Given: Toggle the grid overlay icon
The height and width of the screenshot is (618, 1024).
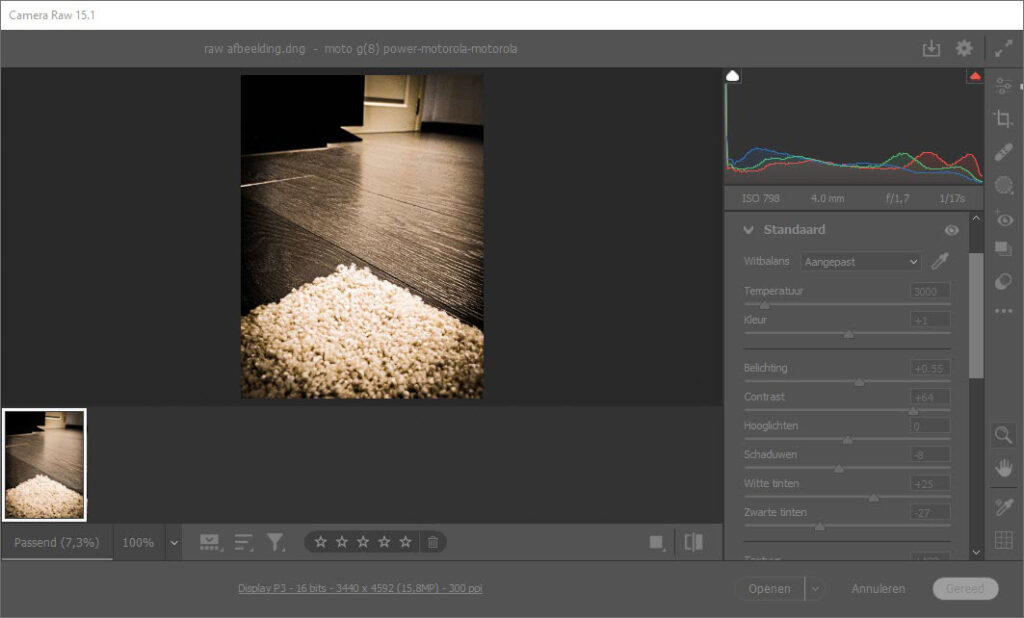Looking at the screenshot, I should pyautogui.click(x=1004, y=540).
